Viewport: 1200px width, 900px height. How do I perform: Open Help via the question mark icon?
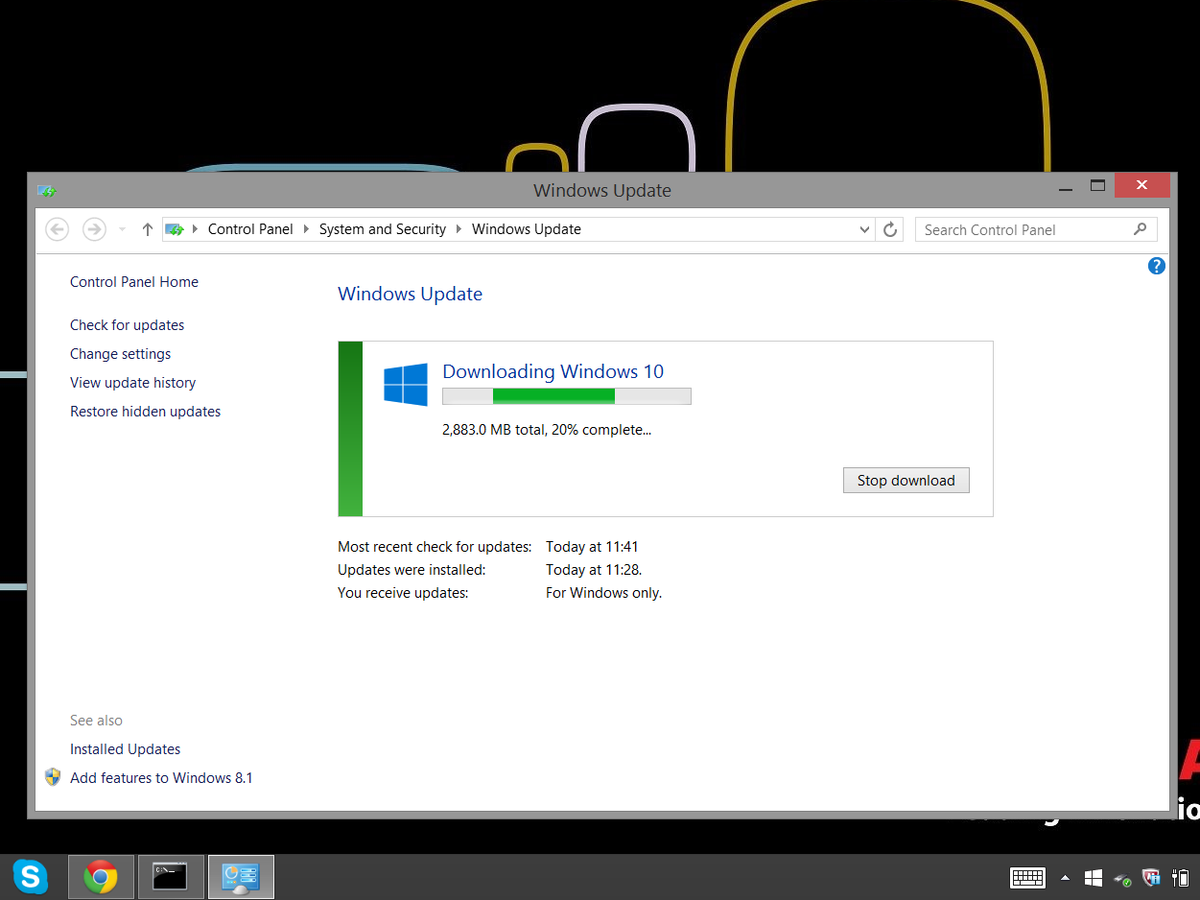point(1157,265)
